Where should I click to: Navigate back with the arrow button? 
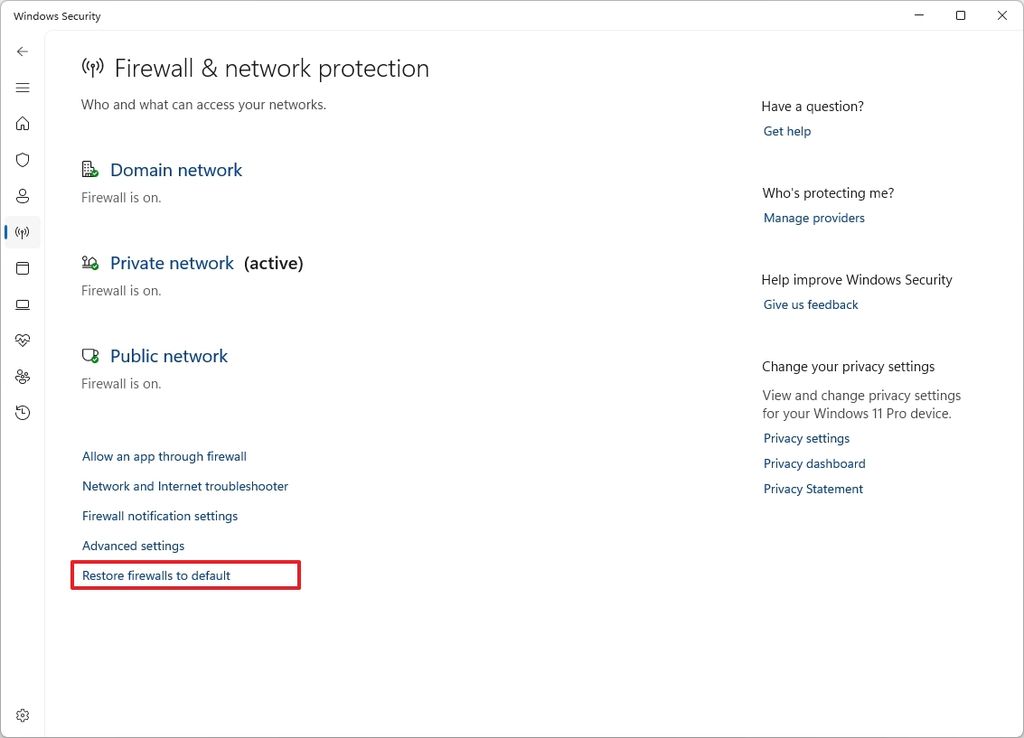(22, 51)
